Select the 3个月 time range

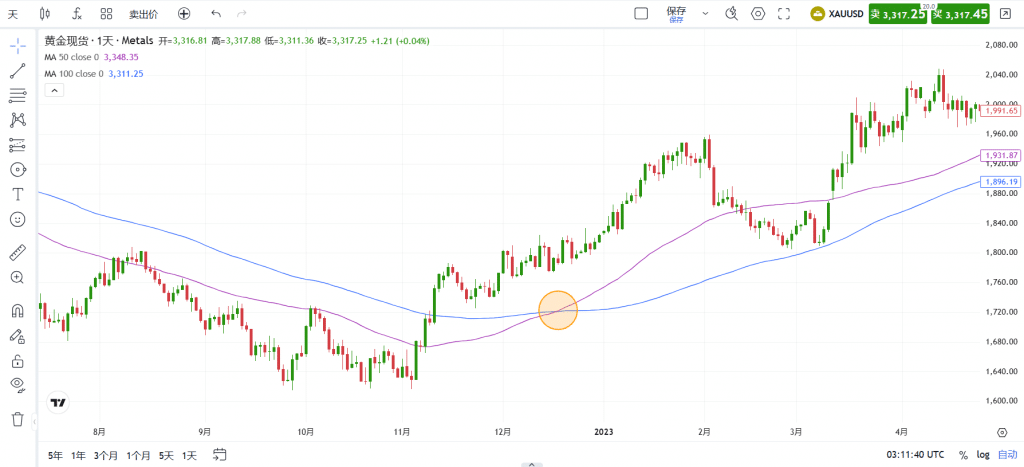point(106,455)
